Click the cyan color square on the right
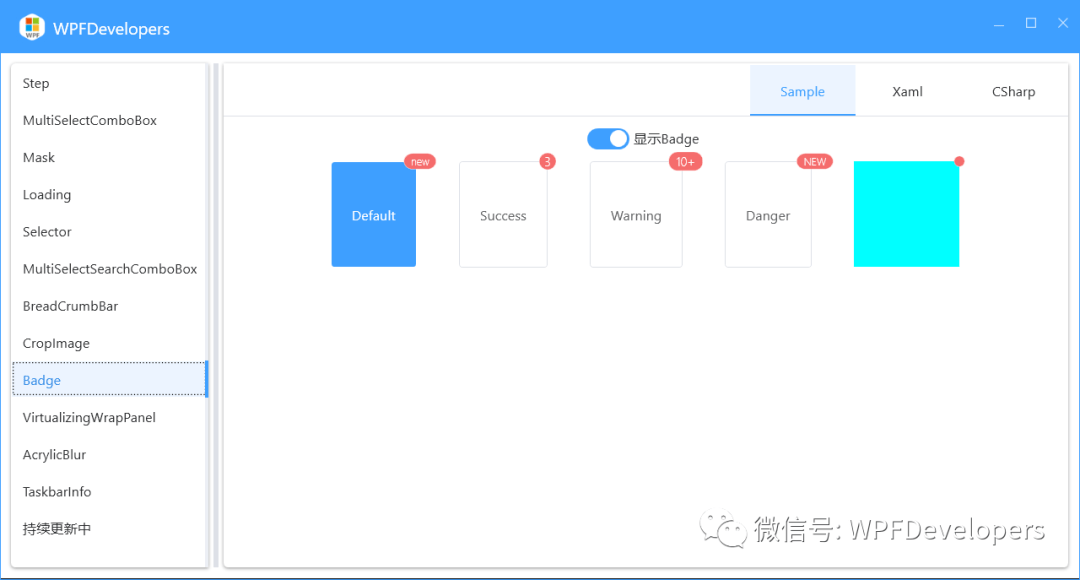 coord(906,214)
